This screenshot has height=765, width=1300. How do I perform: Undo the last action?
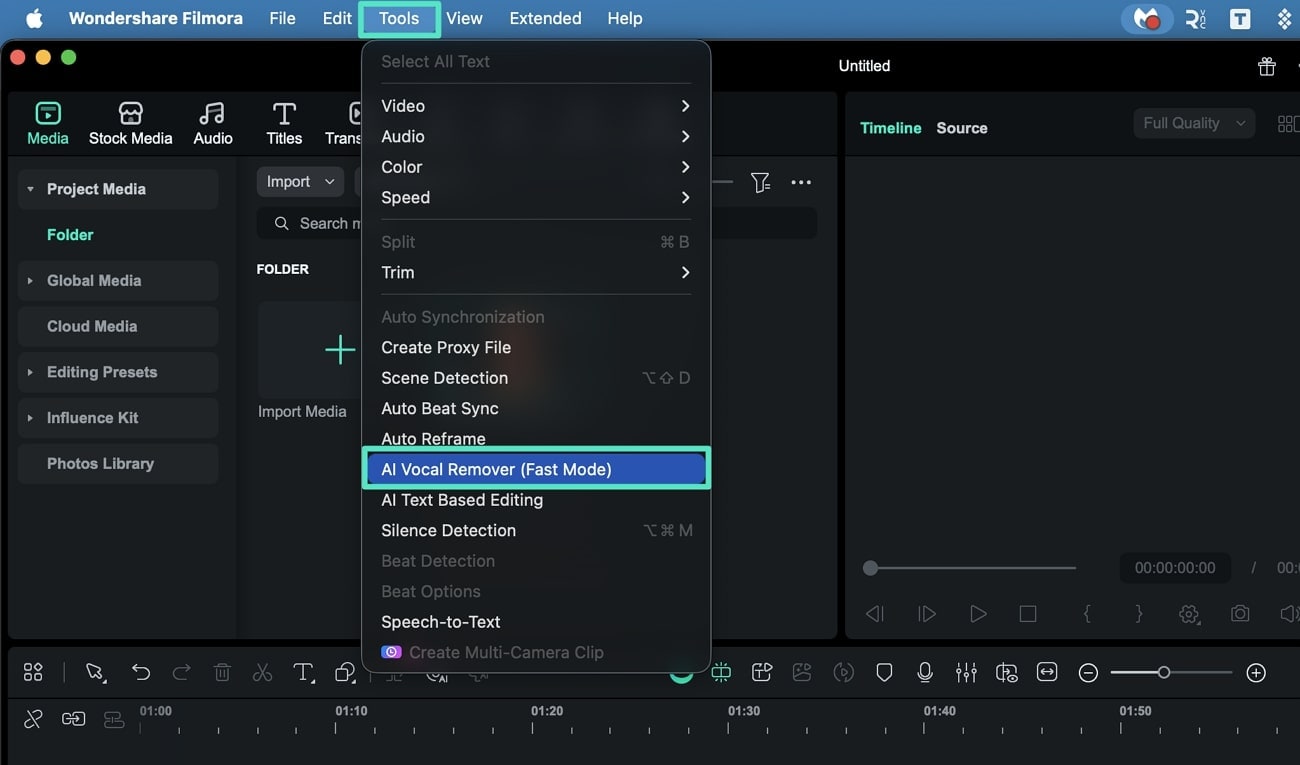[x=141, y=672]
